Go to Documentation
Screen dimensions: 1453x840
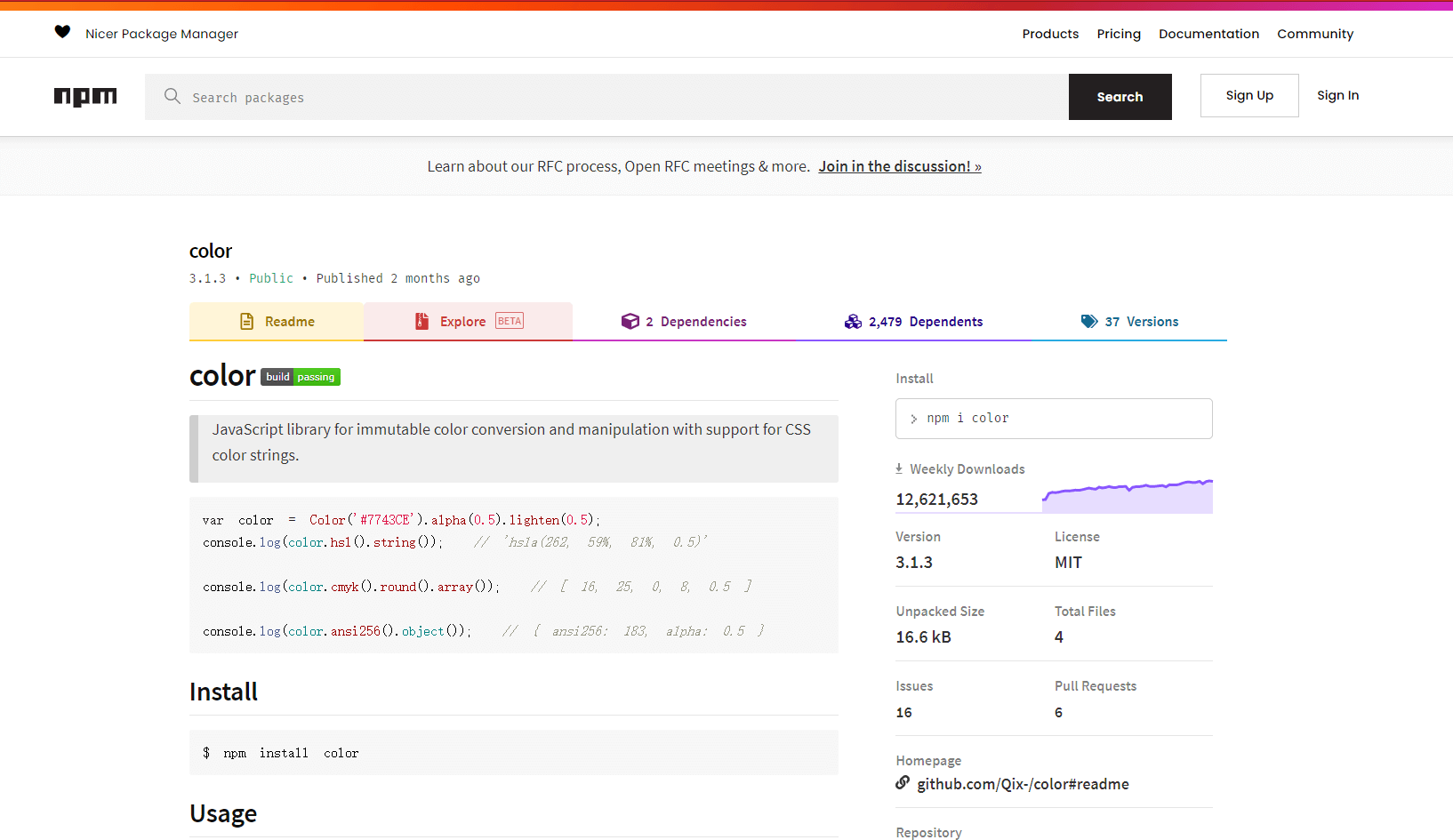1208,34
